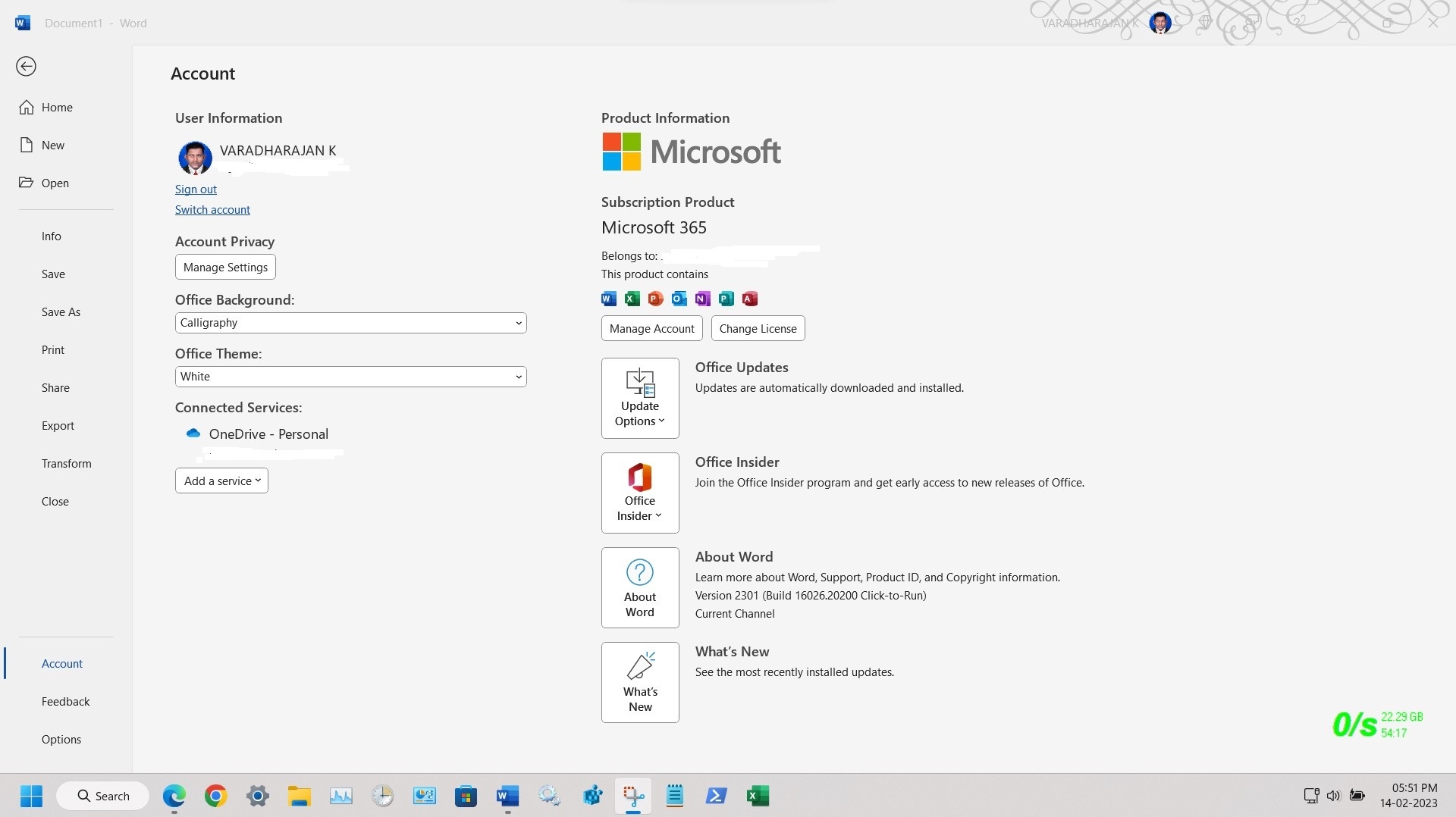Open the Print page
1456x817 pixels.
(53, 350)
